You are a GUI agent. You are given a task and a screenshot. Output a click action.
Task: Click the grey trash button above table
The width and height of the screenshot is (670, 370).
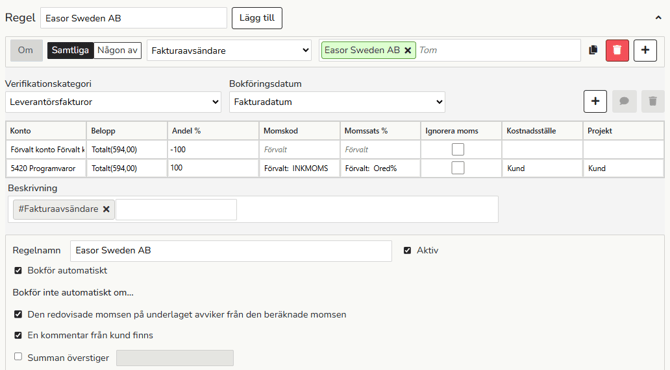pyautogui.click(x=652, y=101)
